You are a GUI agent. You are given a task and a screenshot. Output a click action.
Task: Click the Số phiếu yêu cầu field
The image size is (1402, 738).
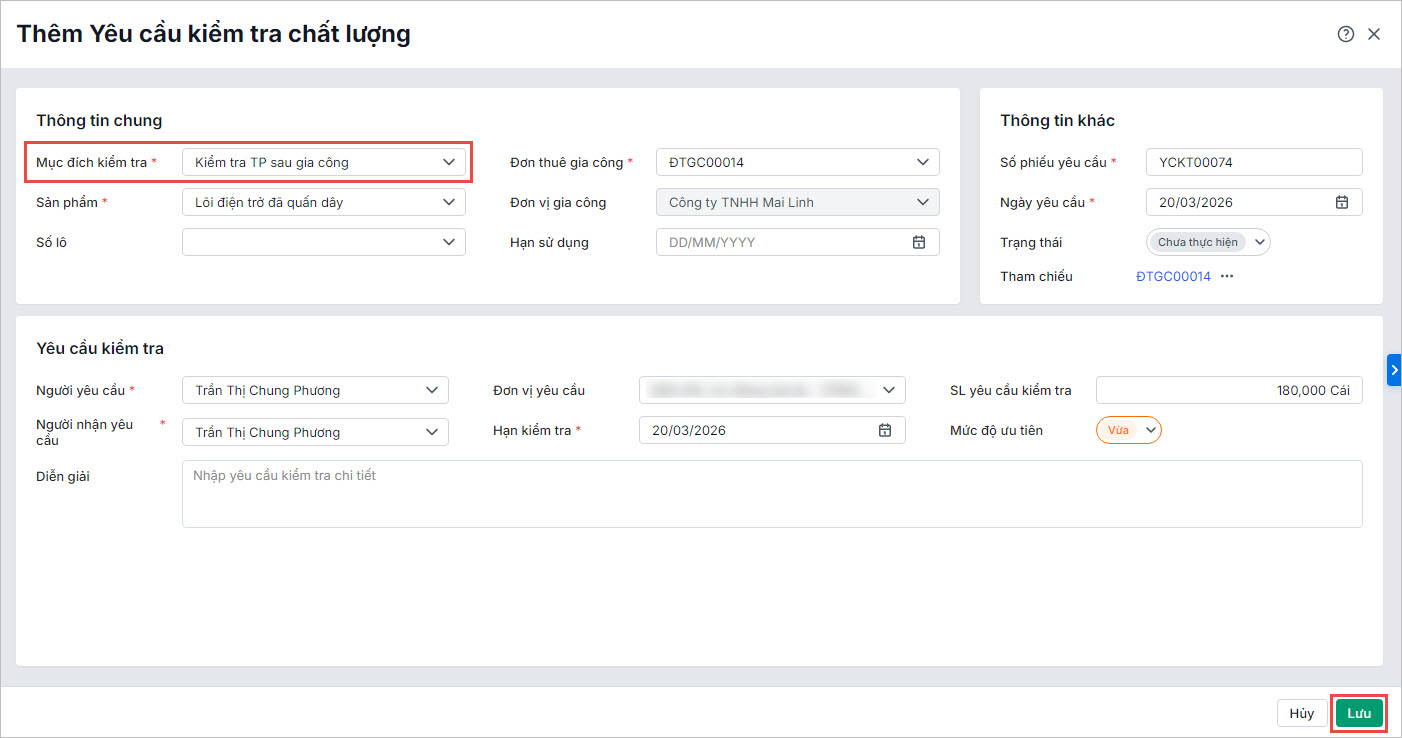1254,162
